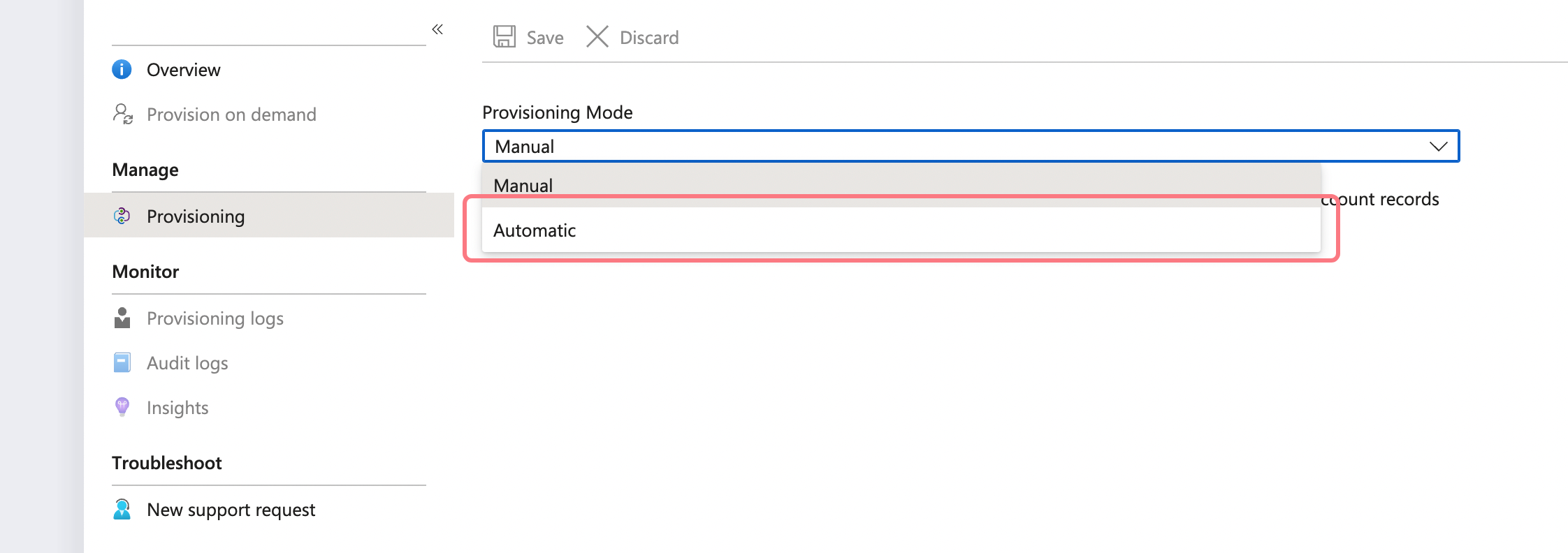Image resolution: width=1568 pixels, height=553 pixels.
Task: Open Audit logs in sidebar
Action: [187, 363]
